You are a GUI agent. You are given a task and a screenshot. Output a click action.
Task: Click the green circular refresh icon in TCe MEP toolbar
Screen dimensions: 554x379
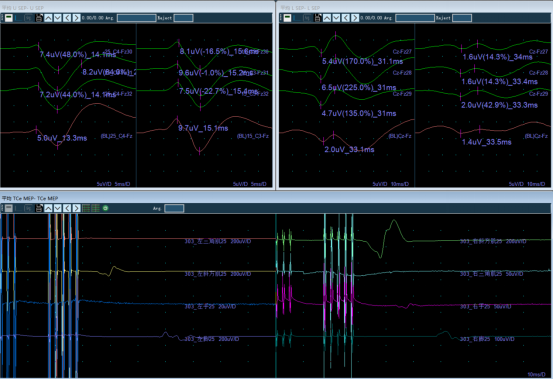[105, 208]
